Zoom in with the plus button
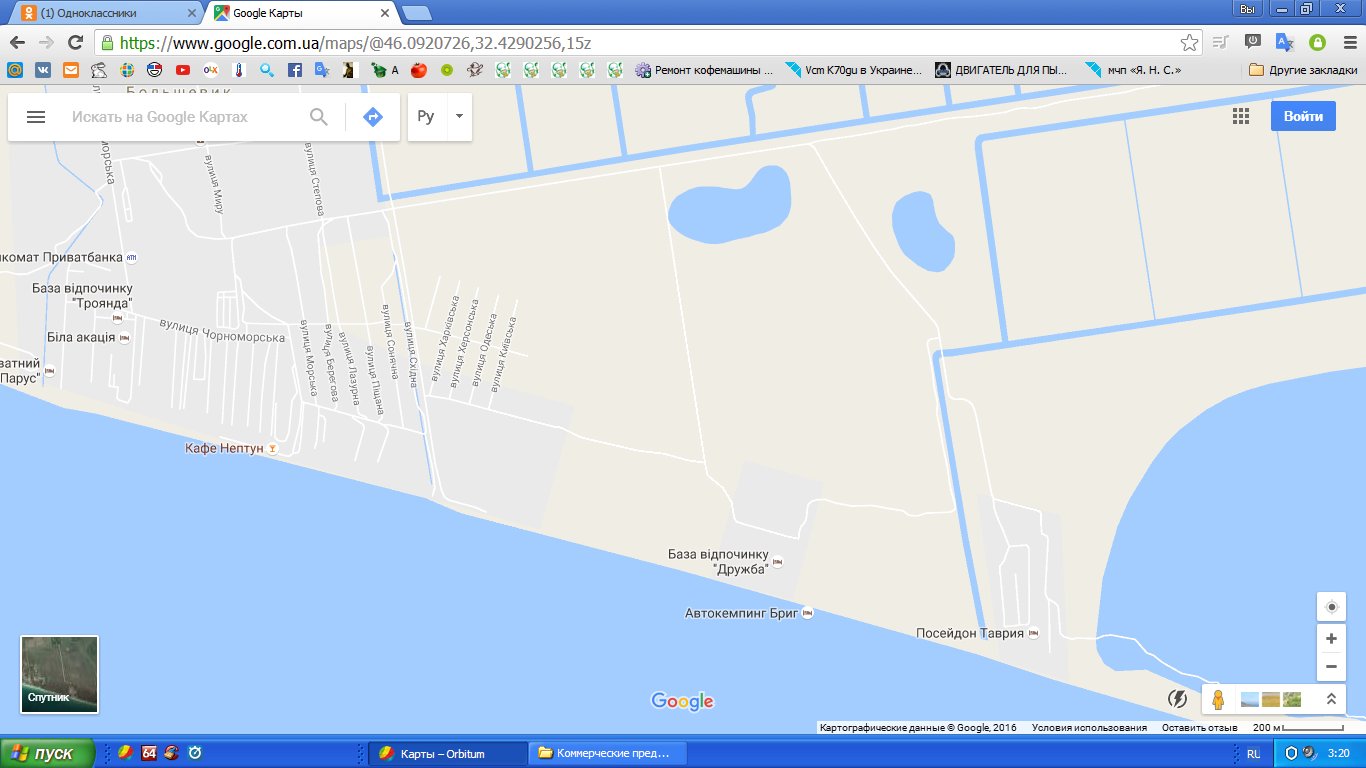The image size is (1366, 768). [1331, 639]
